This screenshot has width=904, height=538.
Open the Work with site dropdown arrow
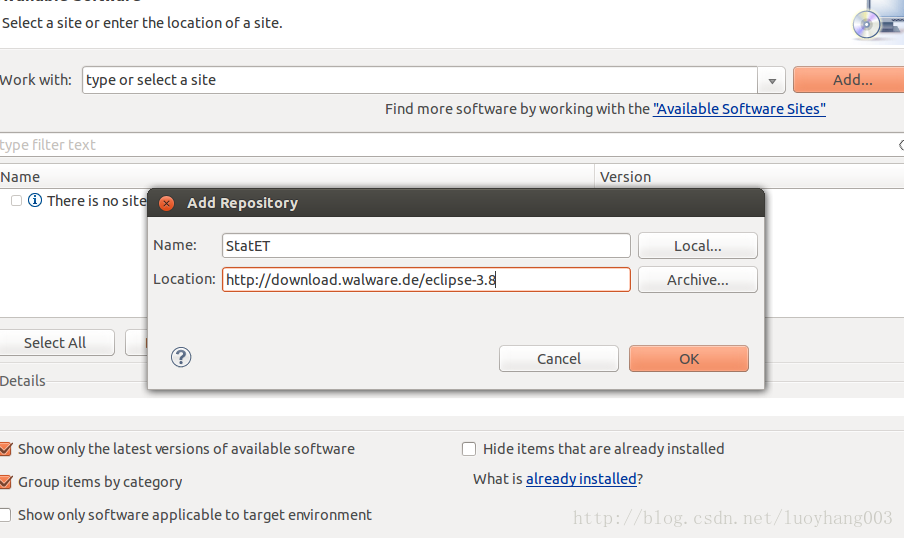coord(772,80)
